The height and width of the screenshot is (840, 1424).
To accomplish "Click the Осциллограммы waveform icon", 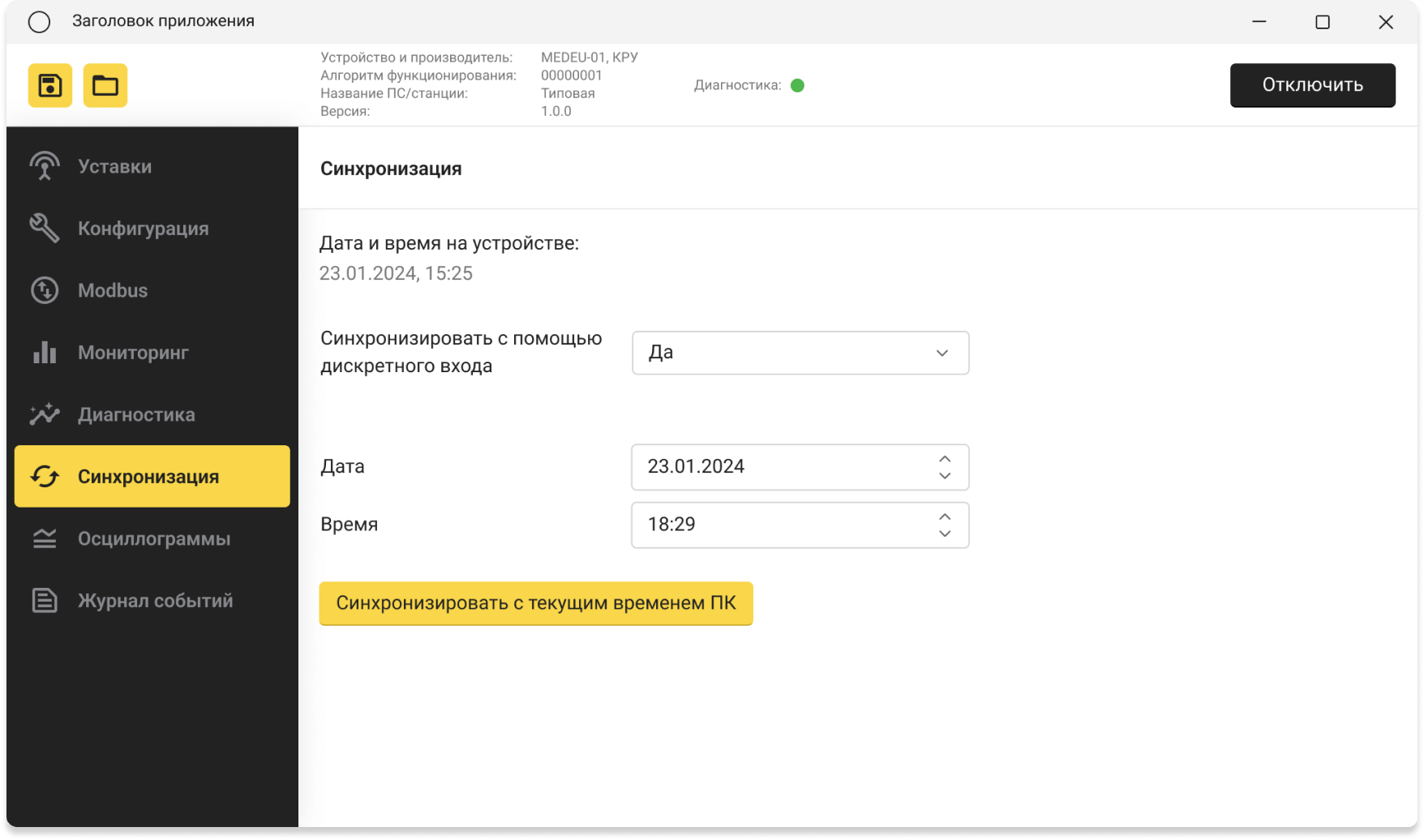I will click(45, 539).
